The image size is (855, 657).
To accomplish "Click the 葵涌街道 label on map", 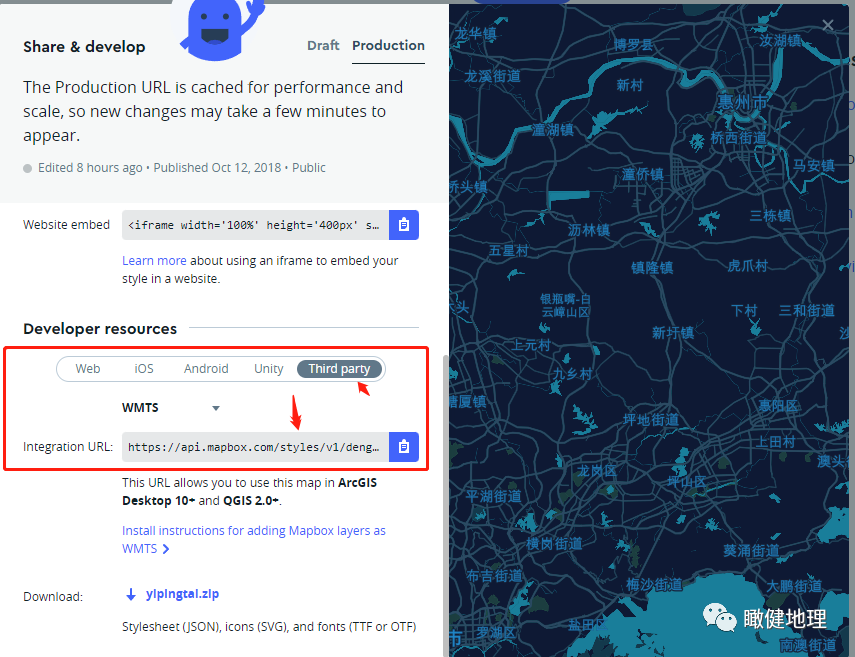I will point(751,551).
